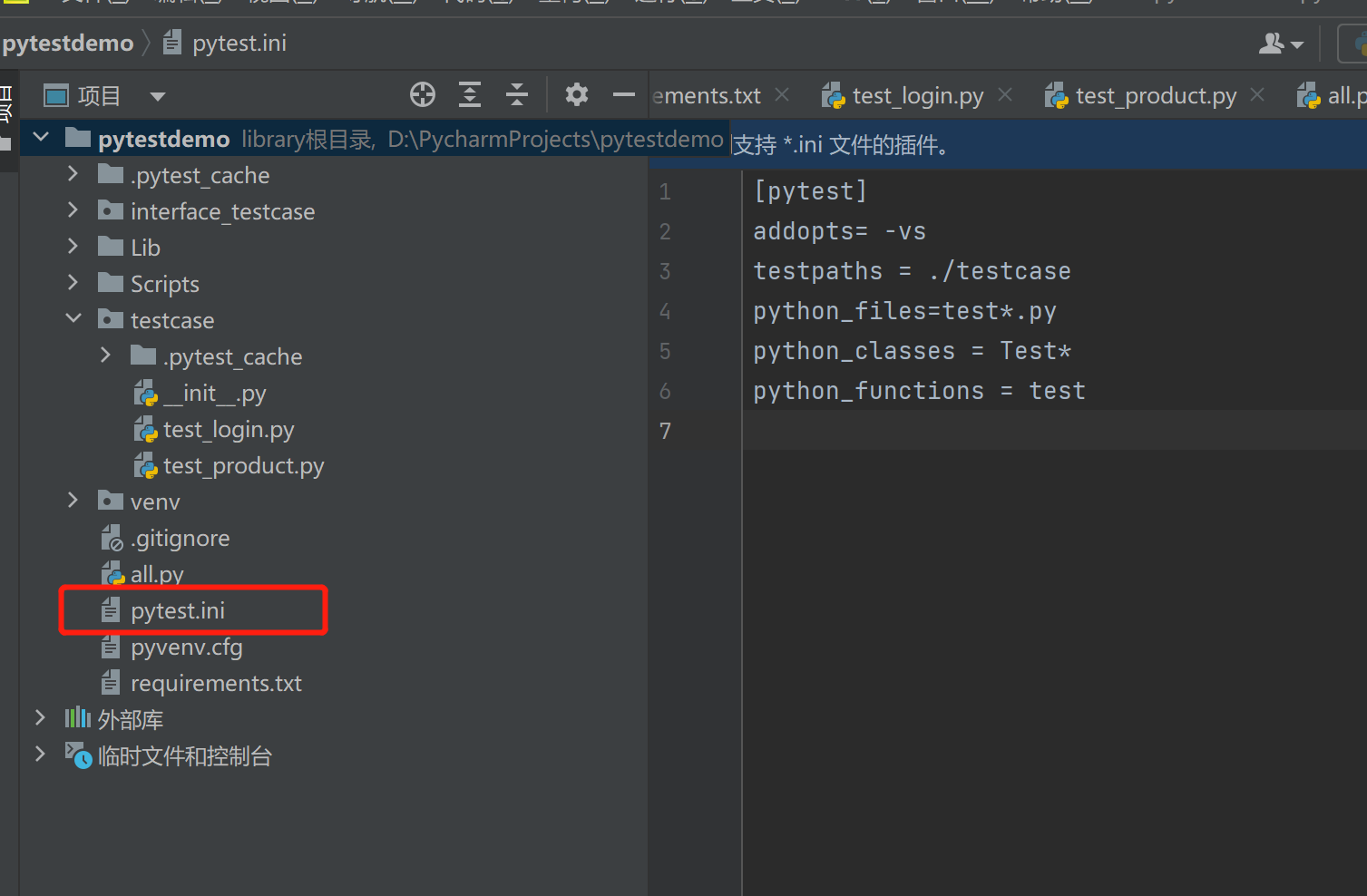
Task: Open project panel settings gear
Action: click(577, 94)
